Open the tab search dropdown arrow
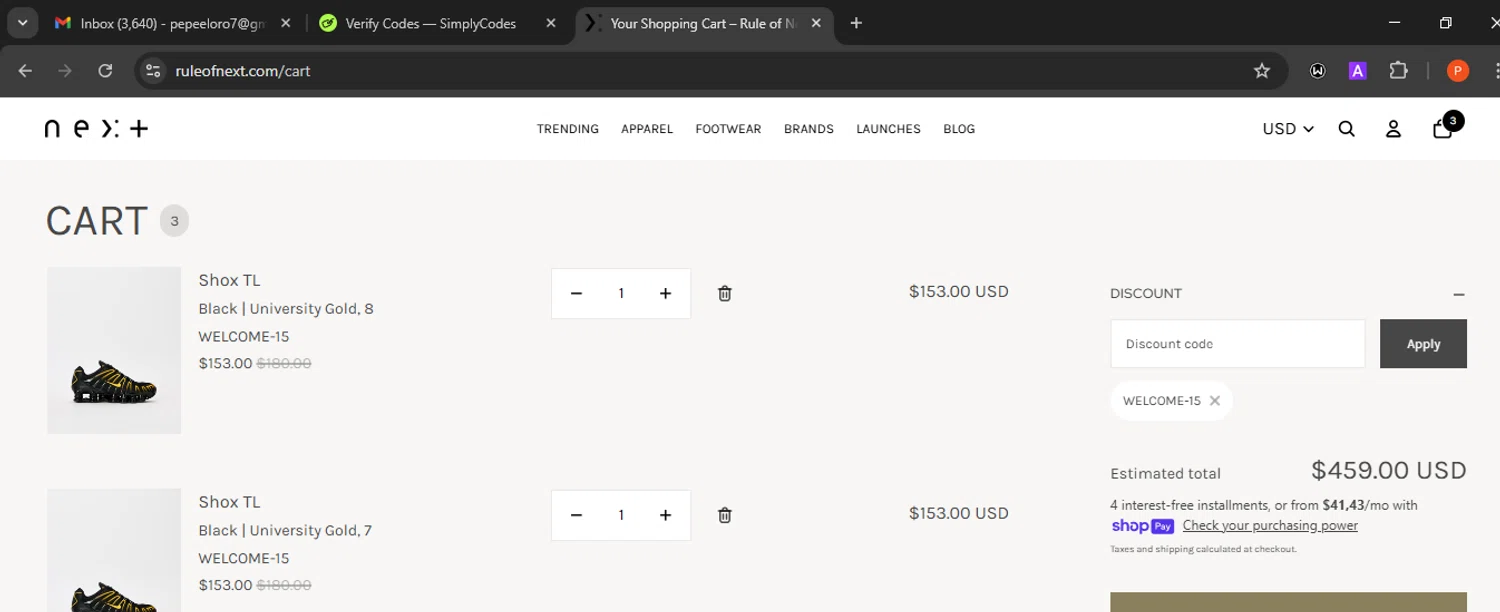This screenshot has width=1500, height=612. (22, 23)
